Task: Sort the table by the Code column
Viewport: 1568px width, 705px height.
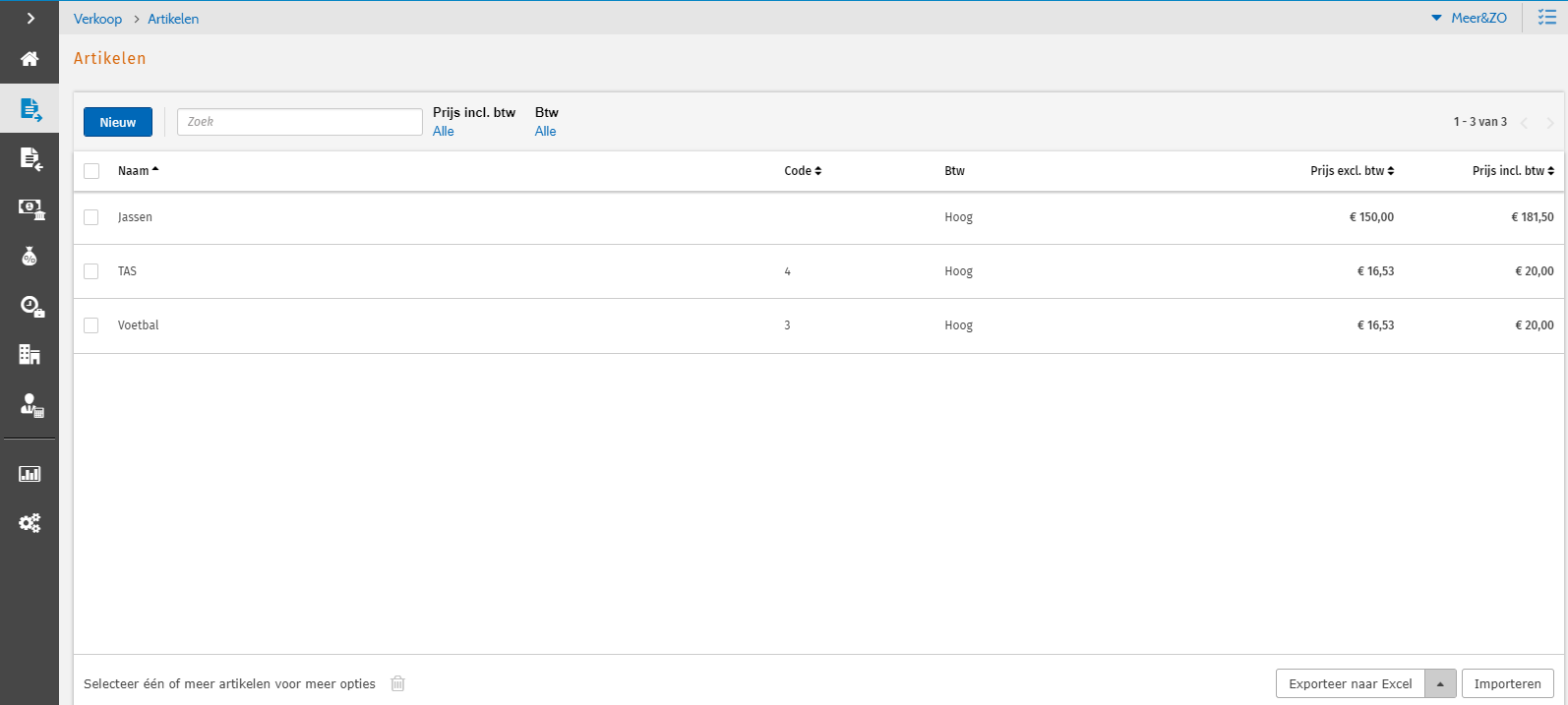Action: [x=802, y=171]
